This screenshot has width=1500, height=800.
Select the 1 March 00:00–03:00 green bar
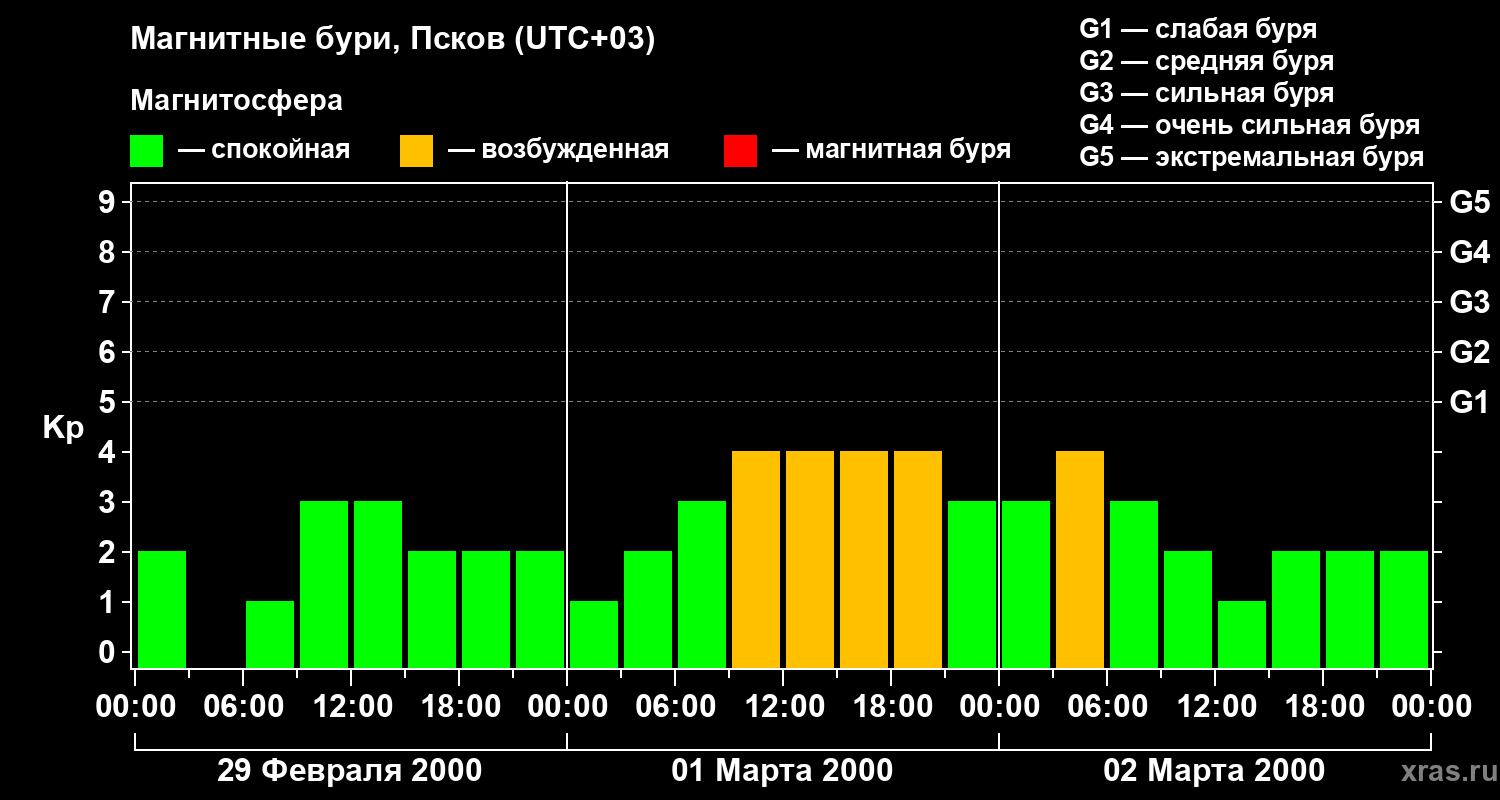[594, 634]
